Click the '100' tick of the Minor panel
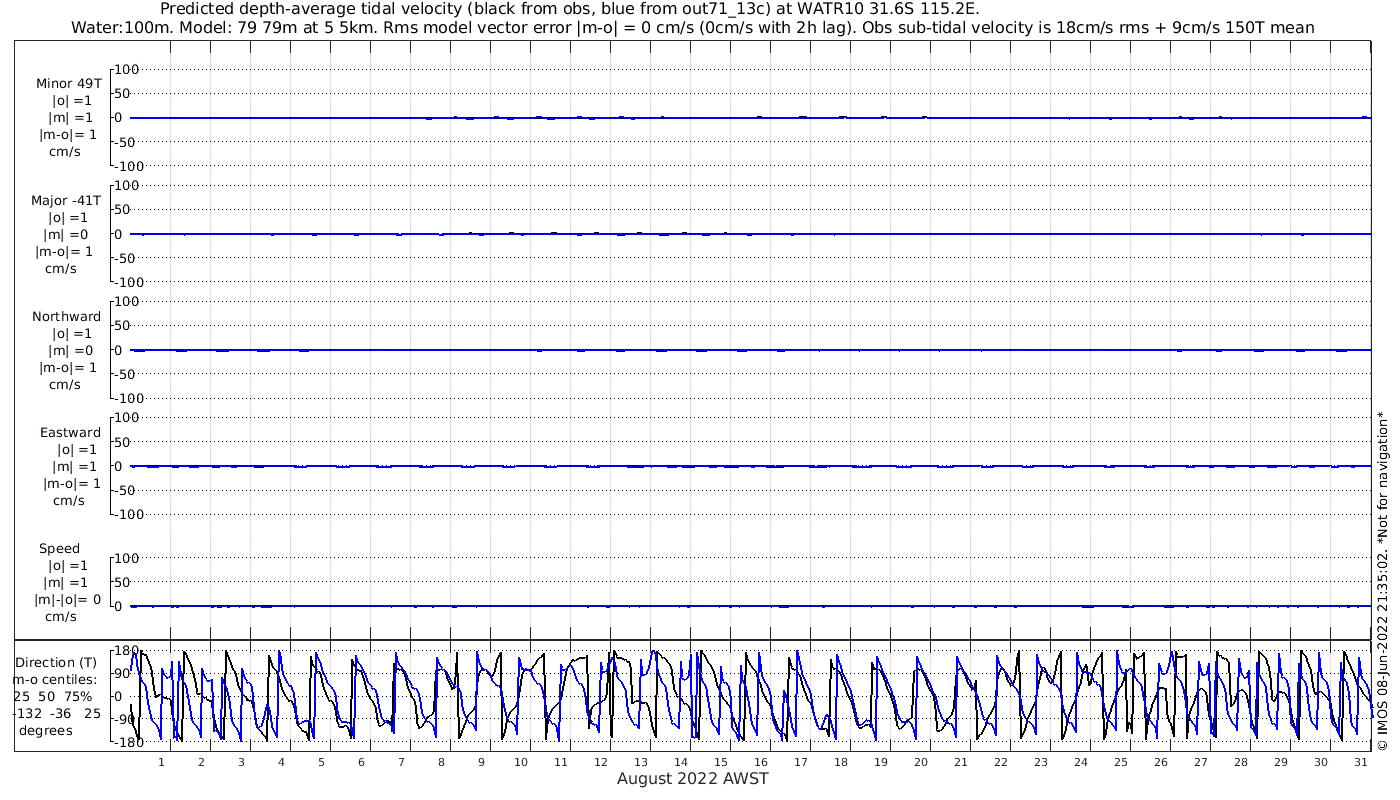The image size is (1400, 800). [x=129, y=69]
